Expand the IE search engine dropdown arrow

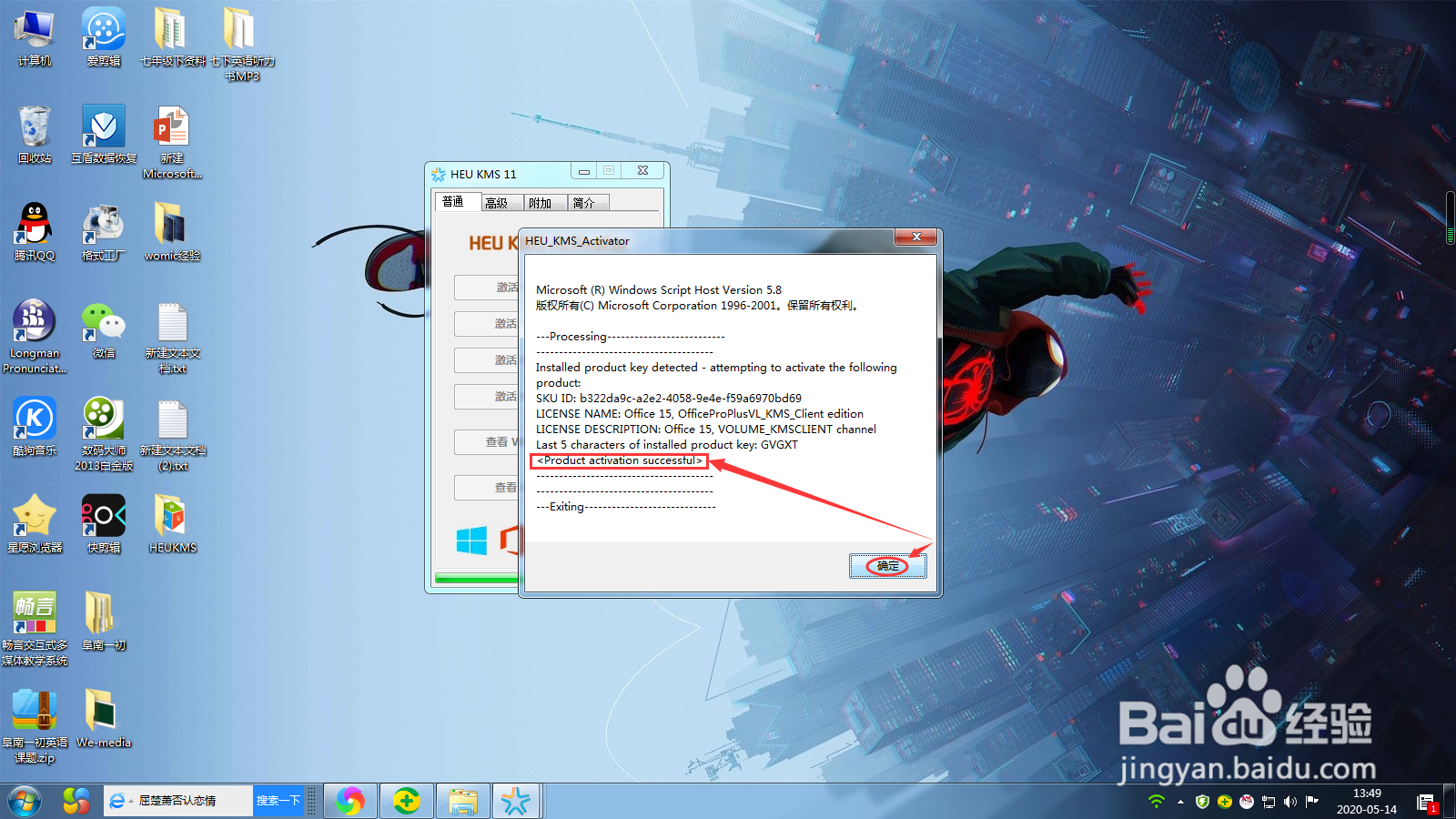coord(131,801)
